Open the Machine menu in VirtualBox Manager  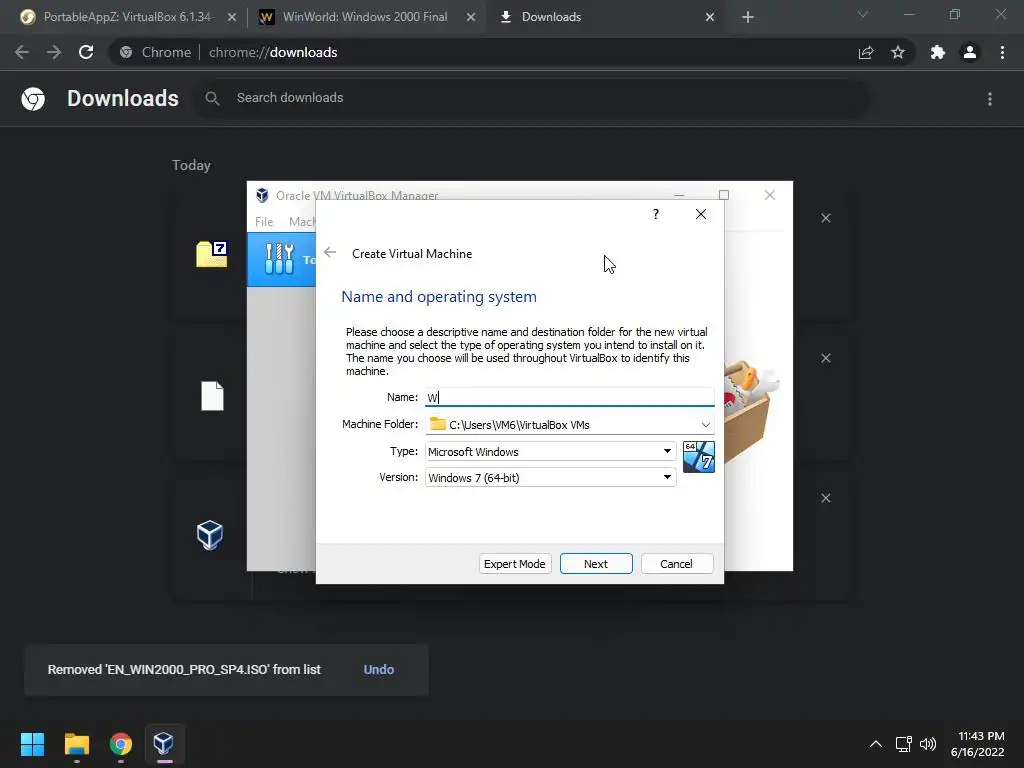pos(302,221)
